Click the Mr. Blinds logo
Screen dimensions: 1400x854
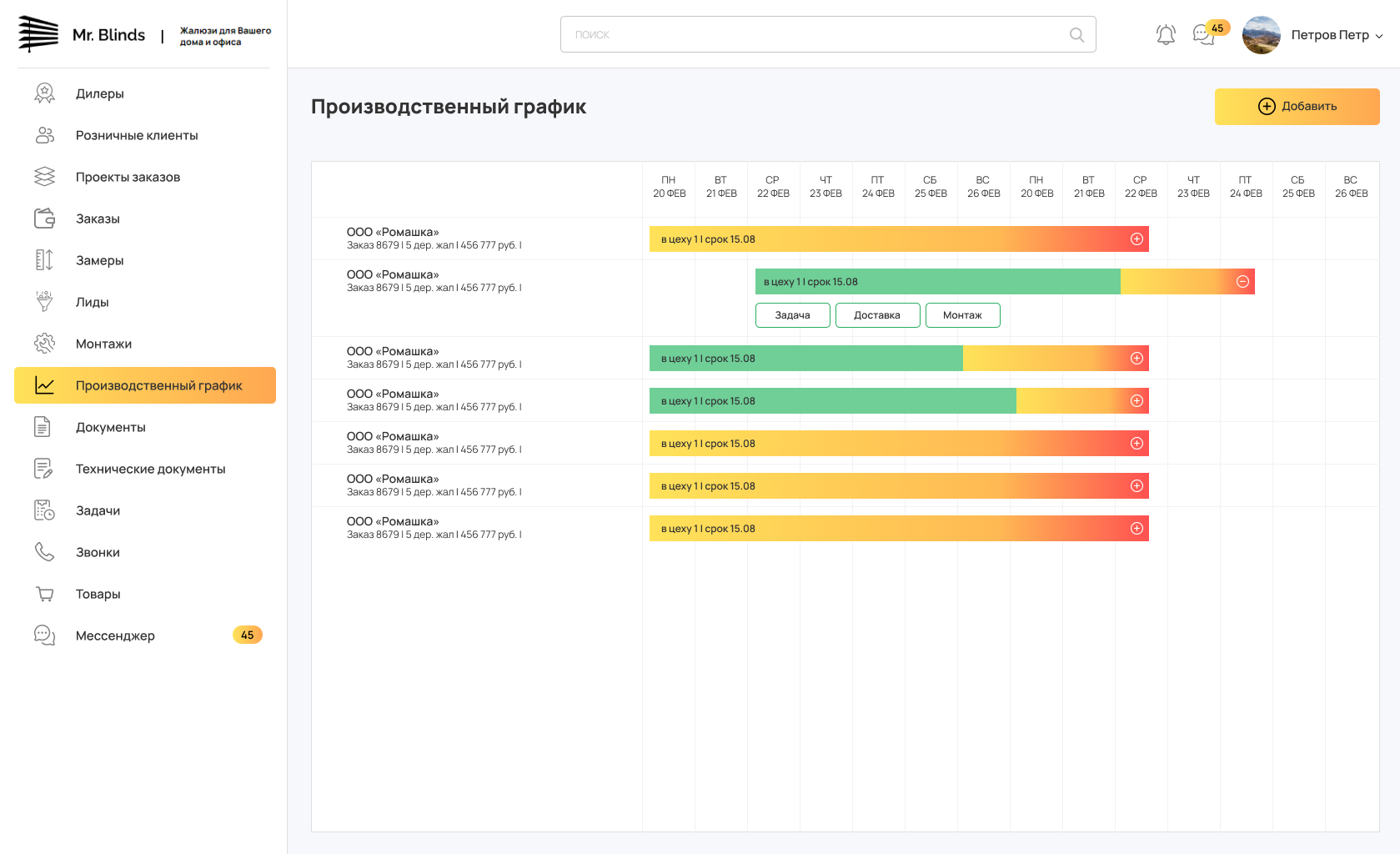(82, 34)
